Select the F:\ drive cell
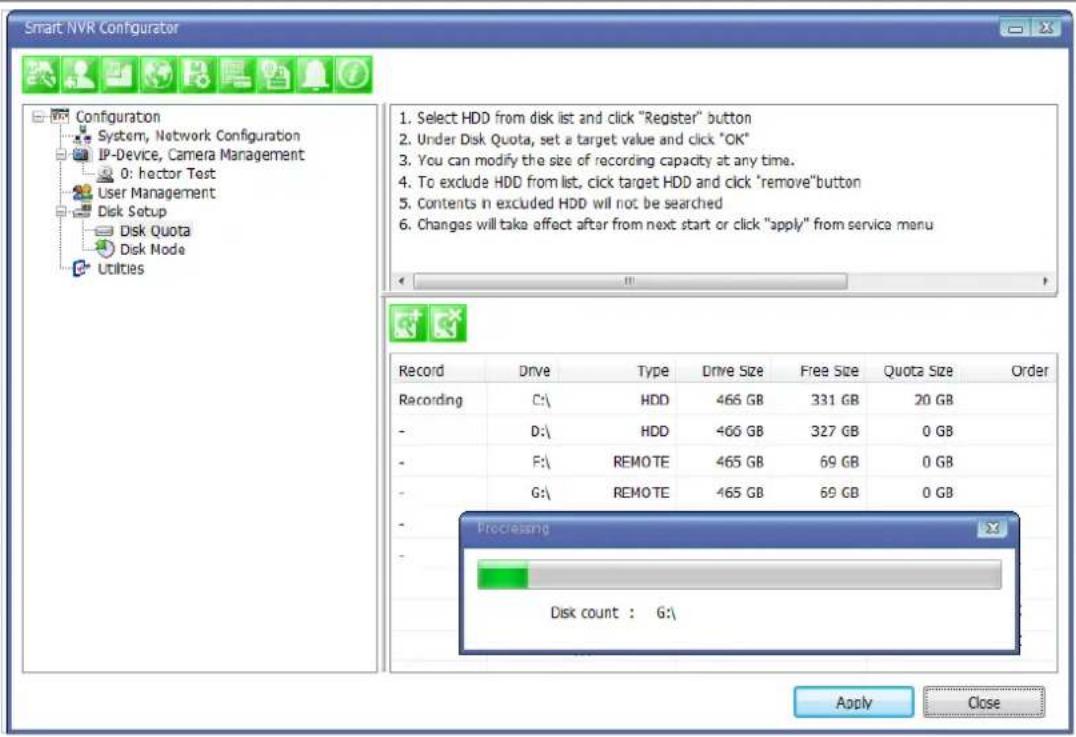The image size is (1076, 737). coord(541,462)
